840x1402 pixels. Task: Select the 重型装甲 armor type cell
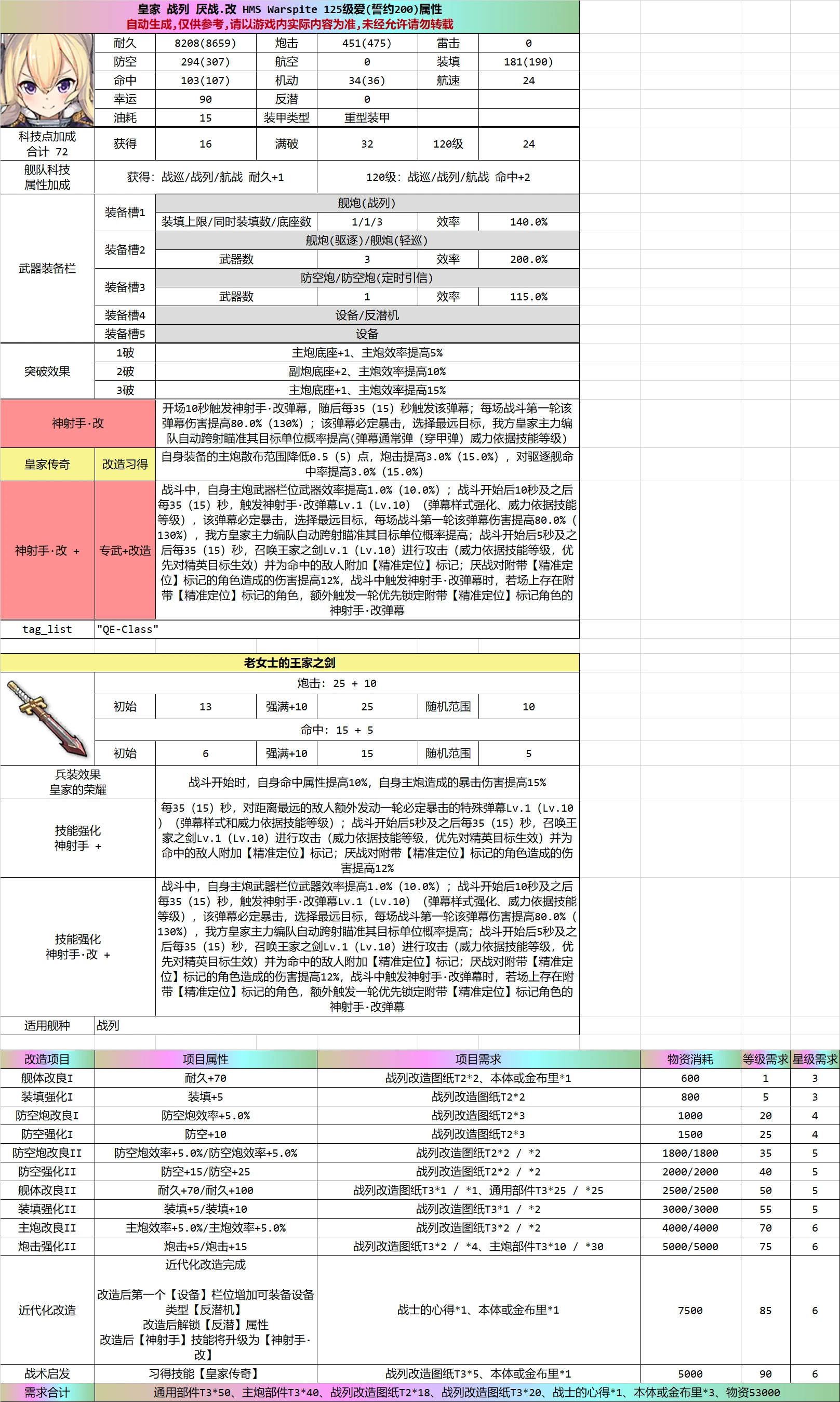(x=367, y=118)
